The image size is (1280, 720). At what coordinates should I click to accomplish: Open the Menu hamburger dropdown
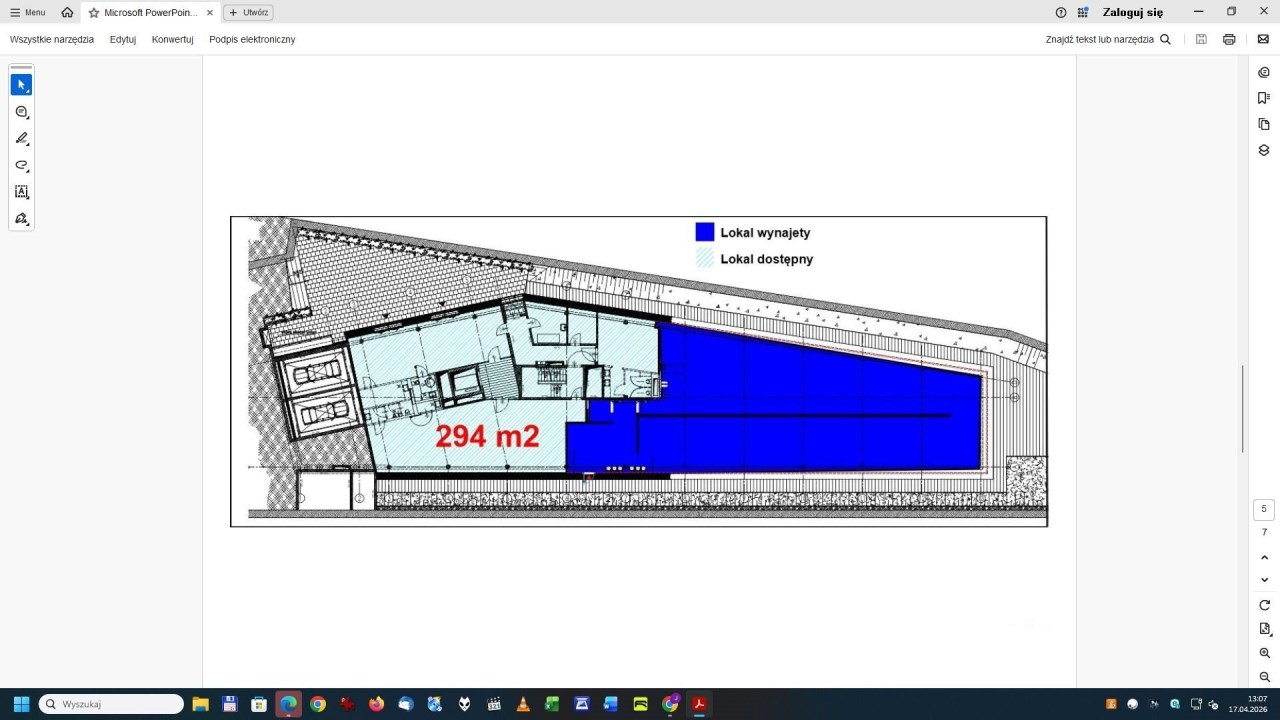click(28, 12)
